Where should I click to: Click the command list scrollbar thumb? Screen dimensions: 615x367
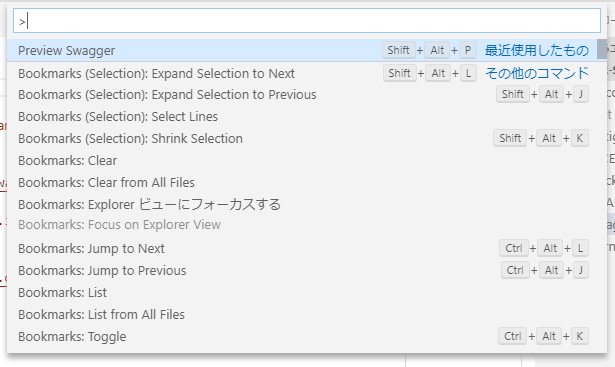(x=602, y=49)
